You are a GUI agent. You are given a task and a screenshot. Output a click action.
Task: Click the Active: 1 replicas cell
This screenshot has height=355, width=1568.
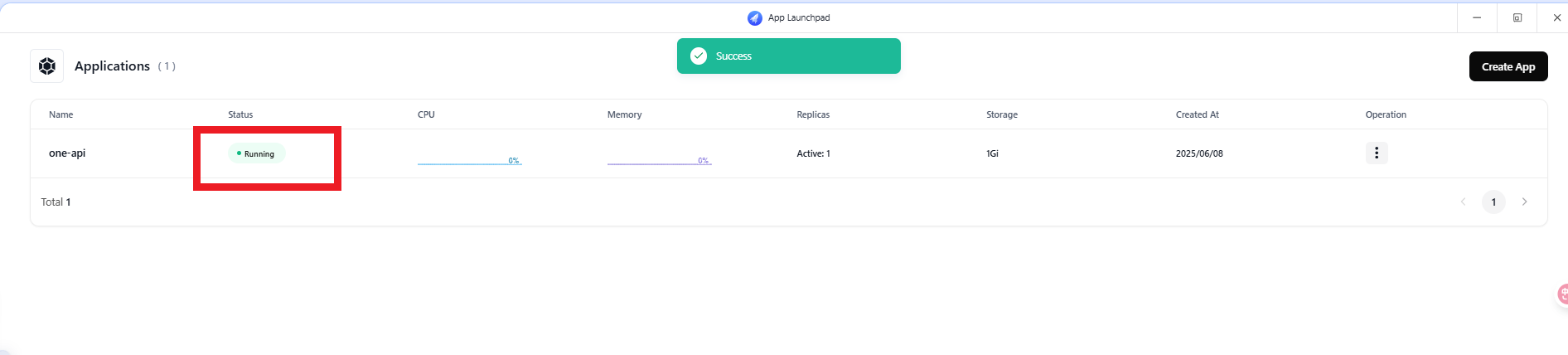coord(813,153)
